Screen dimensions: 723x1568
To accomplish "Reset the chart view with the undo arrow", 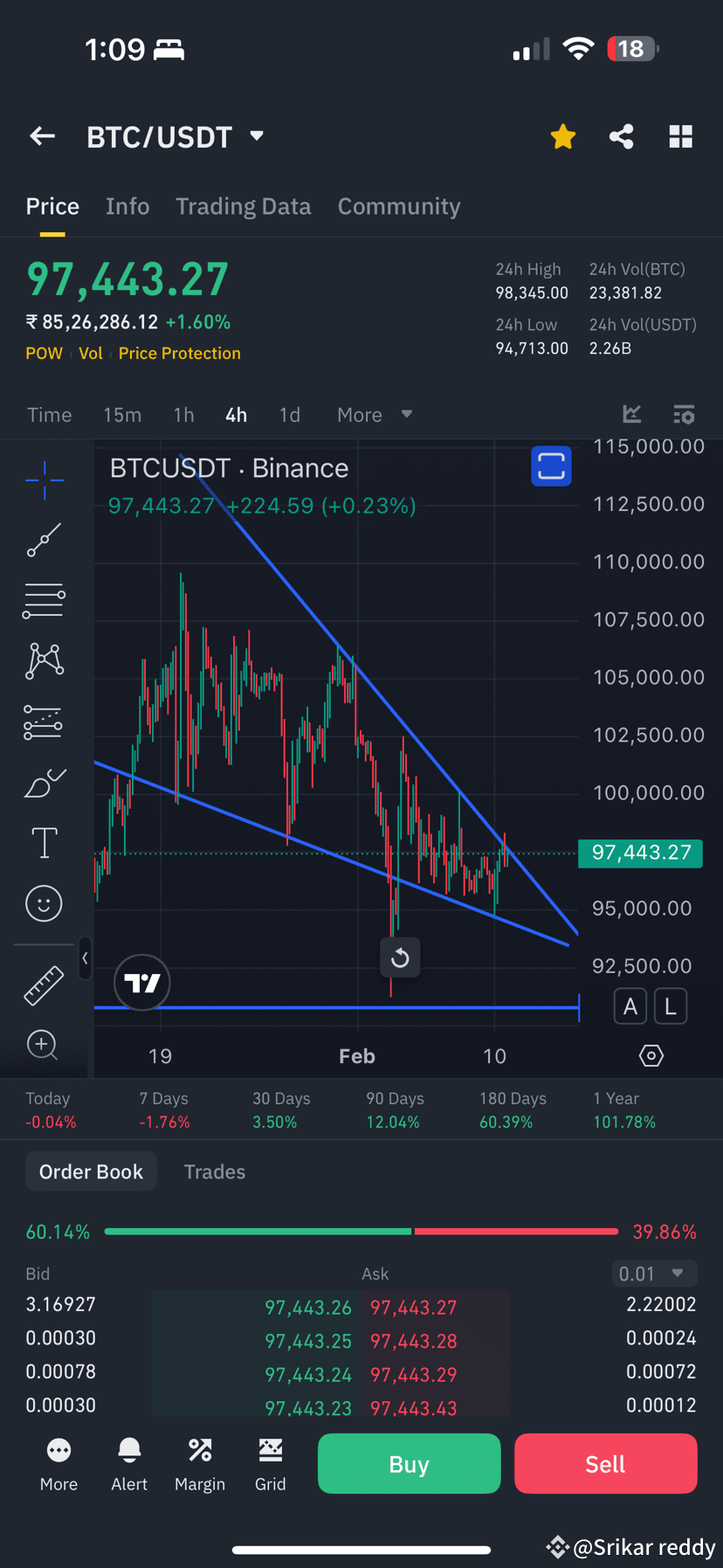I will pos(400,958).
